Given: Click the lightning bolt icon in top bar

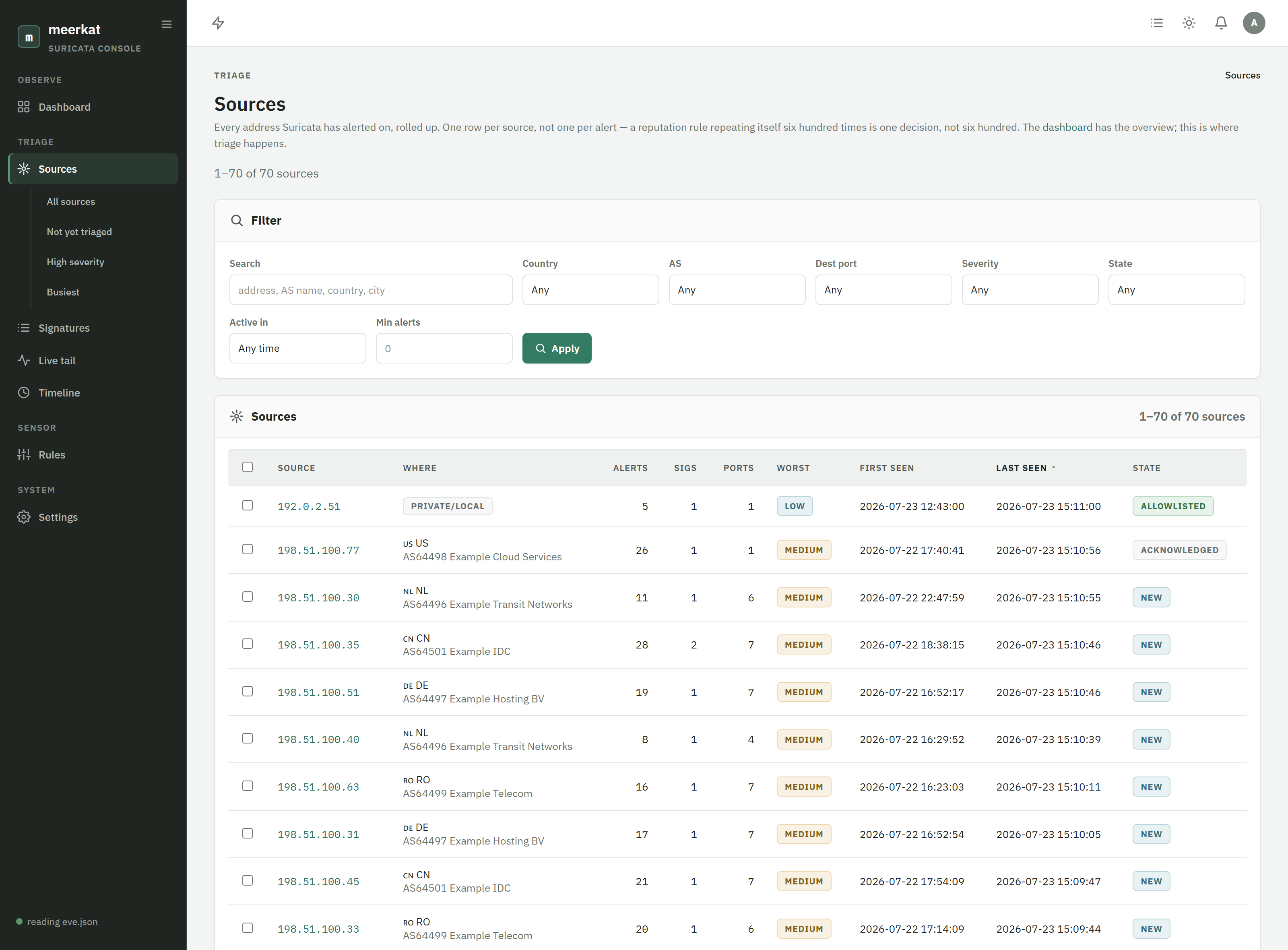Looking at the screenshot, I should pos(219,23).
